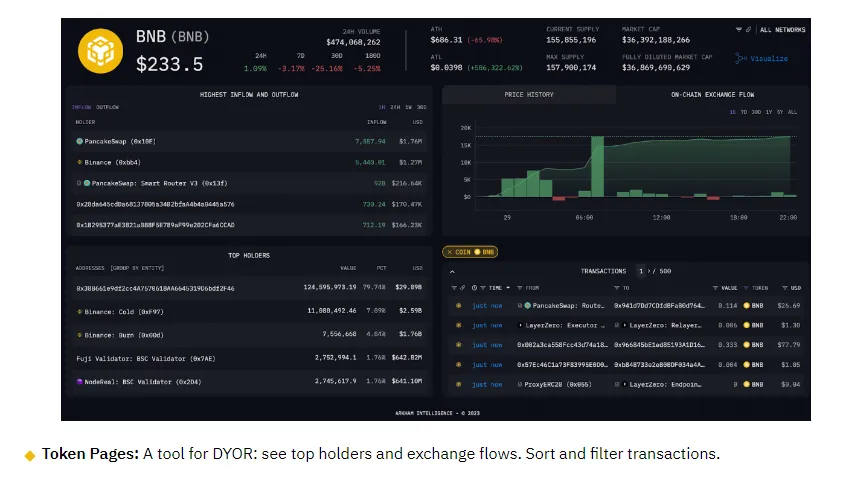The image size is (852, 477).
Task: Open Fuji Validator: BSC Validator row
Action: tap(249, 359)
